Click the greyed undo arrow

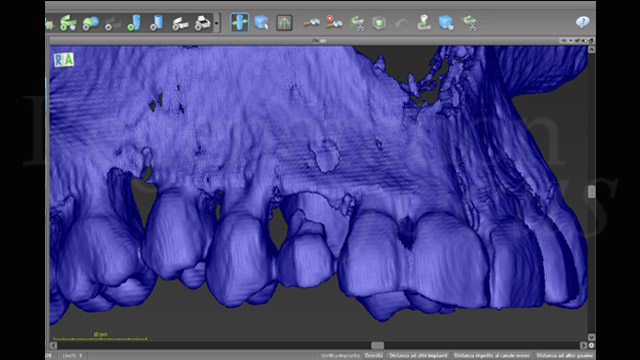(x=402, y=23)
